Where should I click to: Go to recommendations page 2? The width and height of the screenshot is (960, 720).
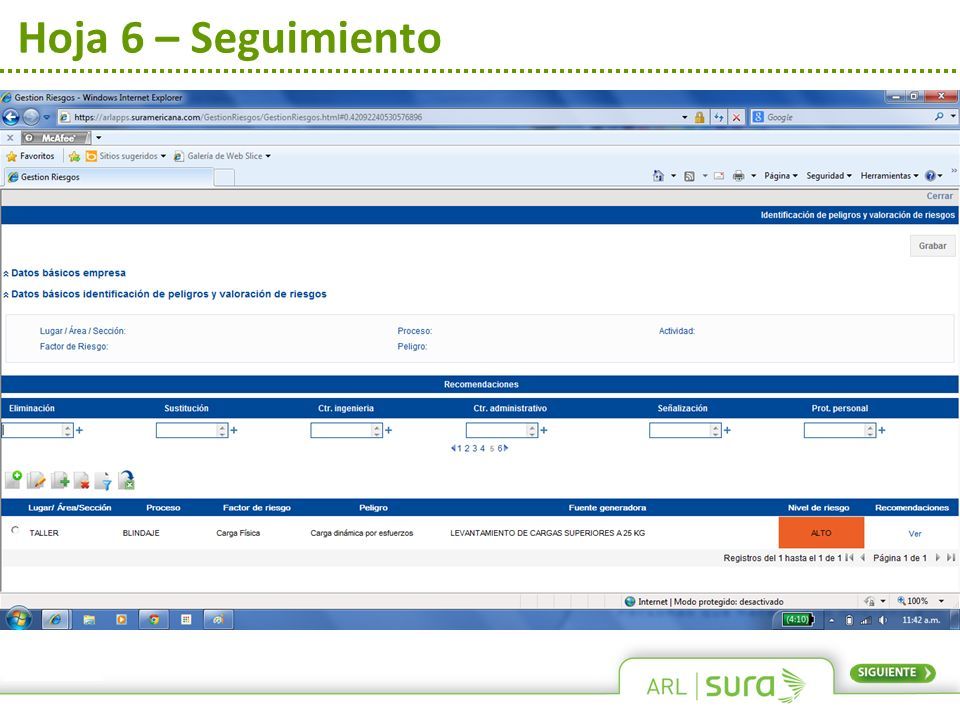click(467, 449)
